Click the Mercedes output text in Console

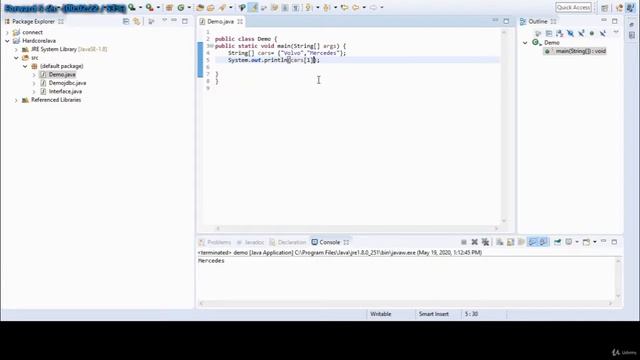211,261
